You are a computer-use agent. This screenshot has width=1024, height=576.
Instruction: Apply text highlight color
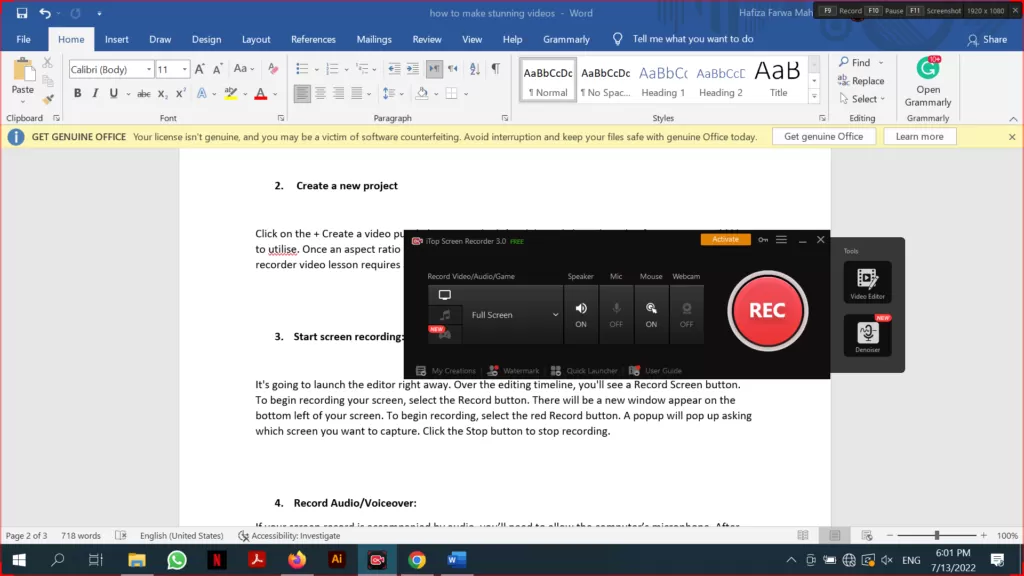231,93
